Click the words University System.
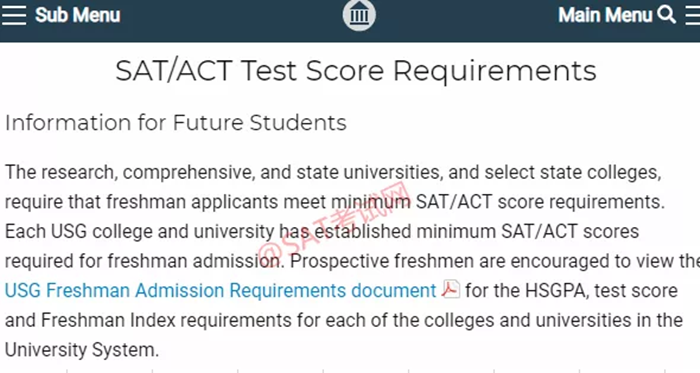 click(x=81, y=350)
